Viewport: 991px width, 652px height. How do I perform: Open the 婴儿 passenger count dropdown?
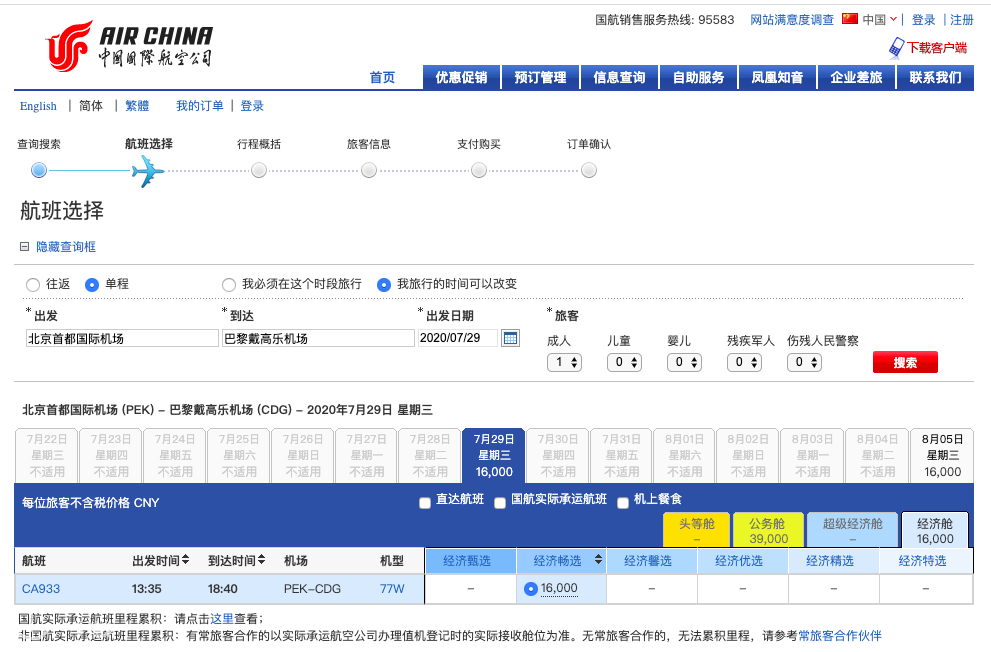[x=684, y=362]
